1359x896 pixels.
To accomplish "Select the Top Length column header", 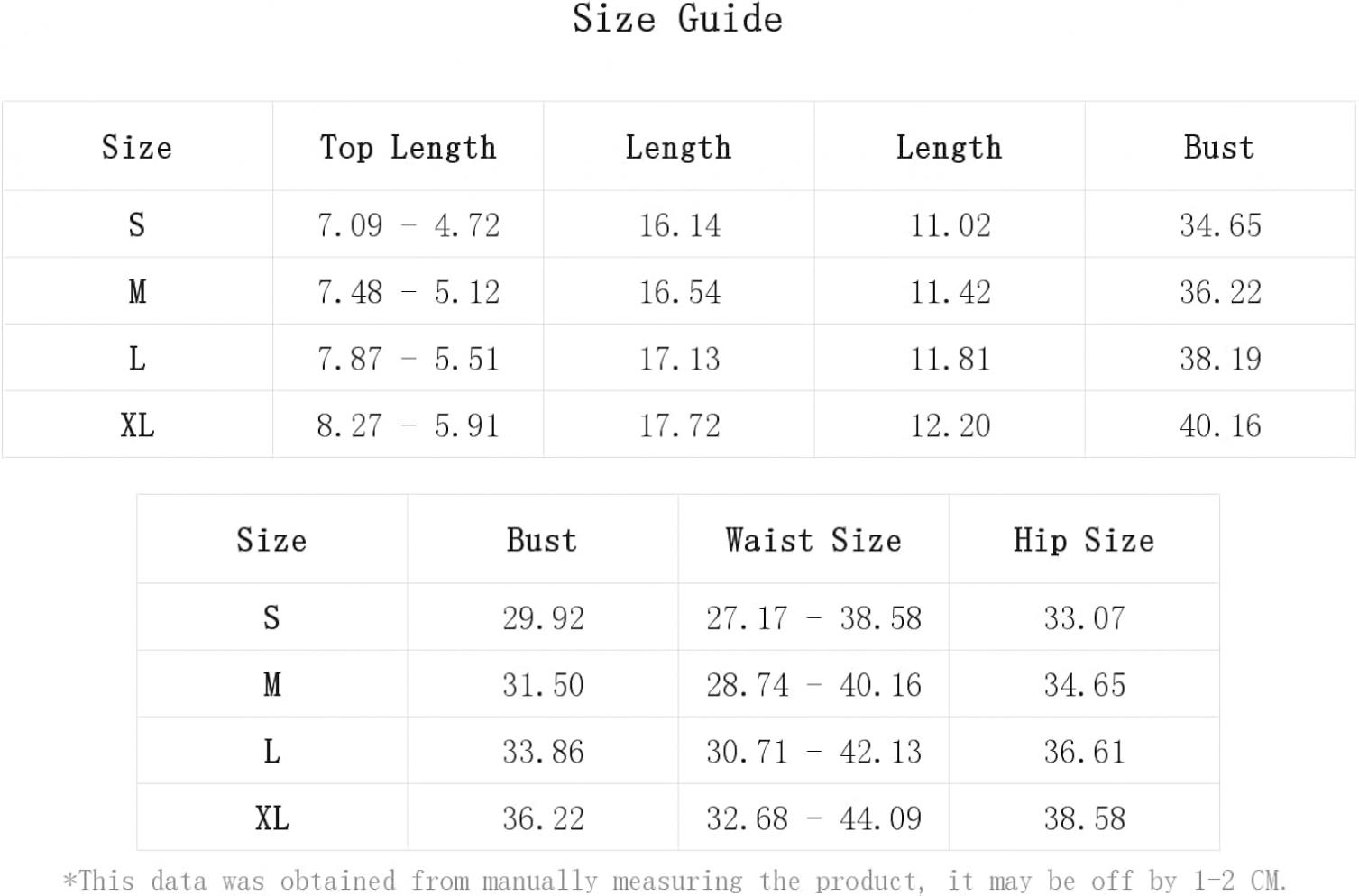I will point(408,147).
